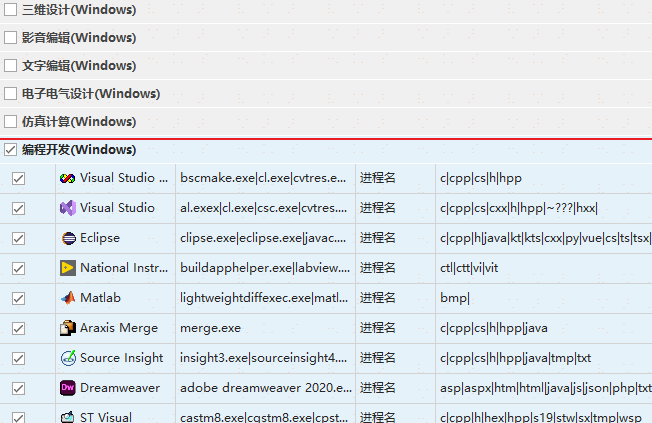
Task: Expand the 电子电气设计(Windows) group
Action: pyautogui.click(x=90, y=94)
